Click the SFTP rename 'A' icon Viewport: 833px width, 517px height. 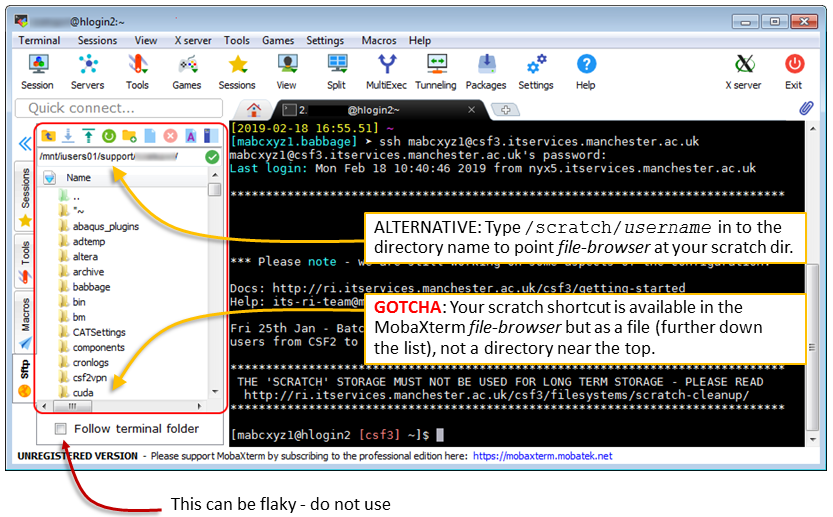(191, 136)
